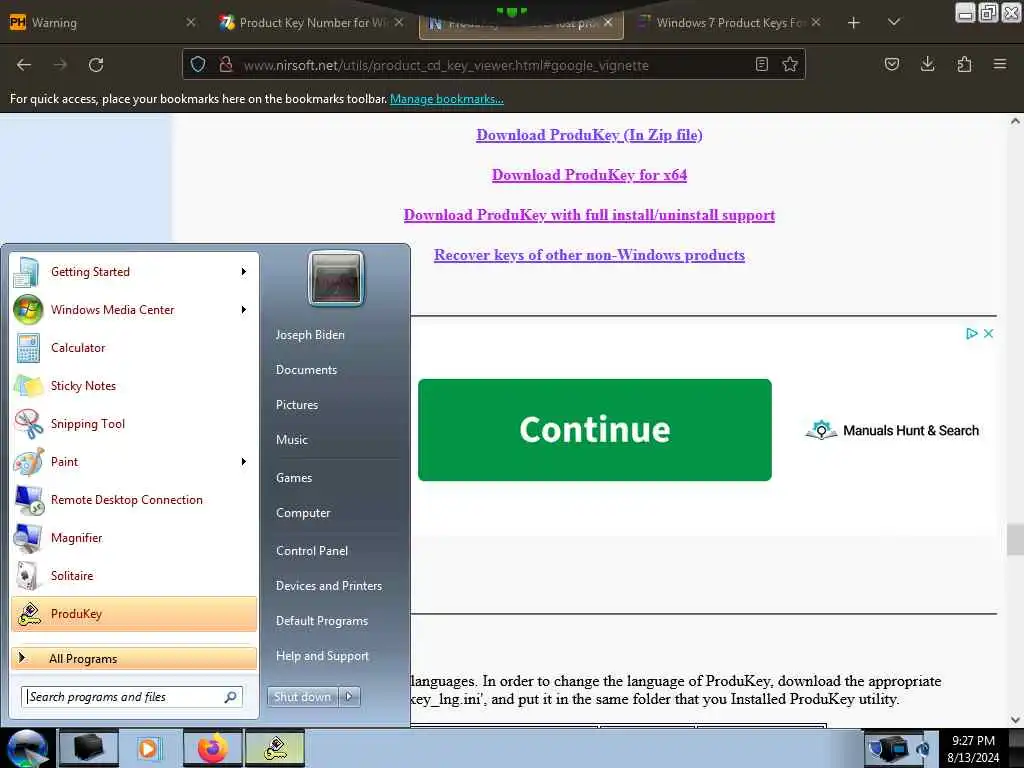
Task: Open Help and Support
Action: (322, 656)
